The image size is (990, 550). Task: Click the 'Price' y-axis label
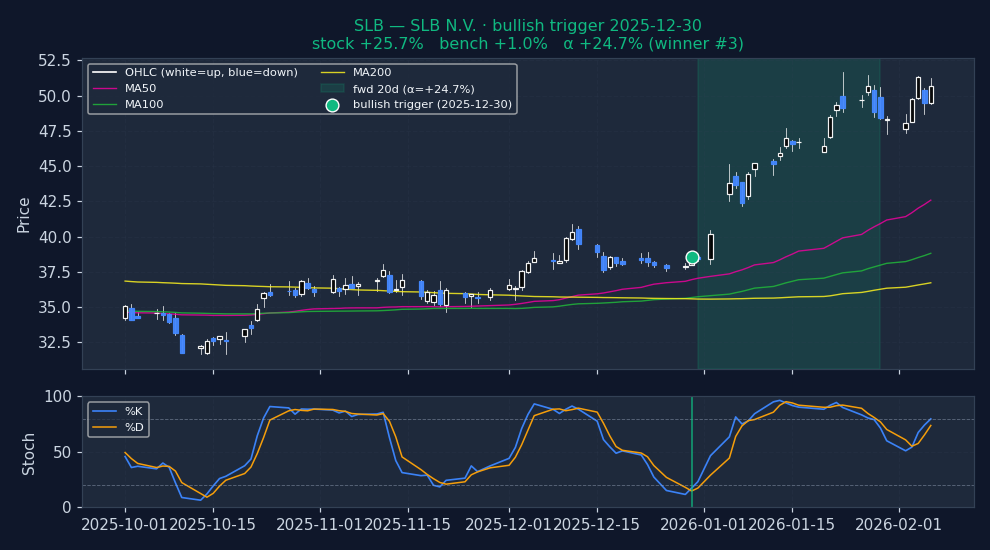23,214
